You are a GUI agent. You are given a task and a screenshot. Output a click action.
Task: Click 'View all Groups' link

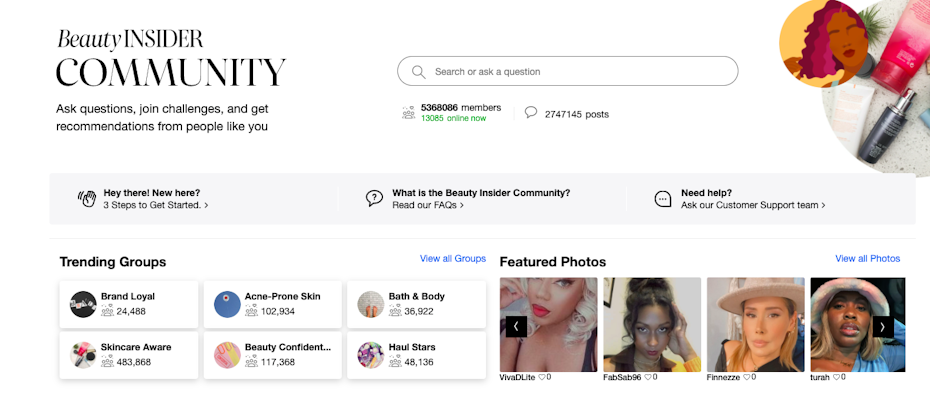click(453, 259)
